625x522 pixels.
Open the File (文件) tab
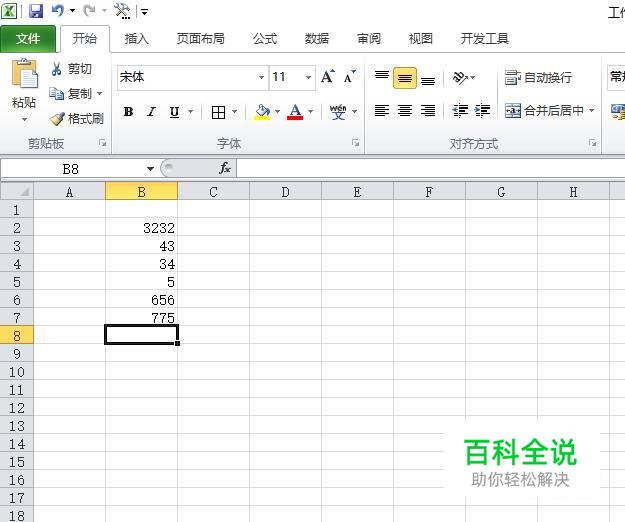[28, 39]
